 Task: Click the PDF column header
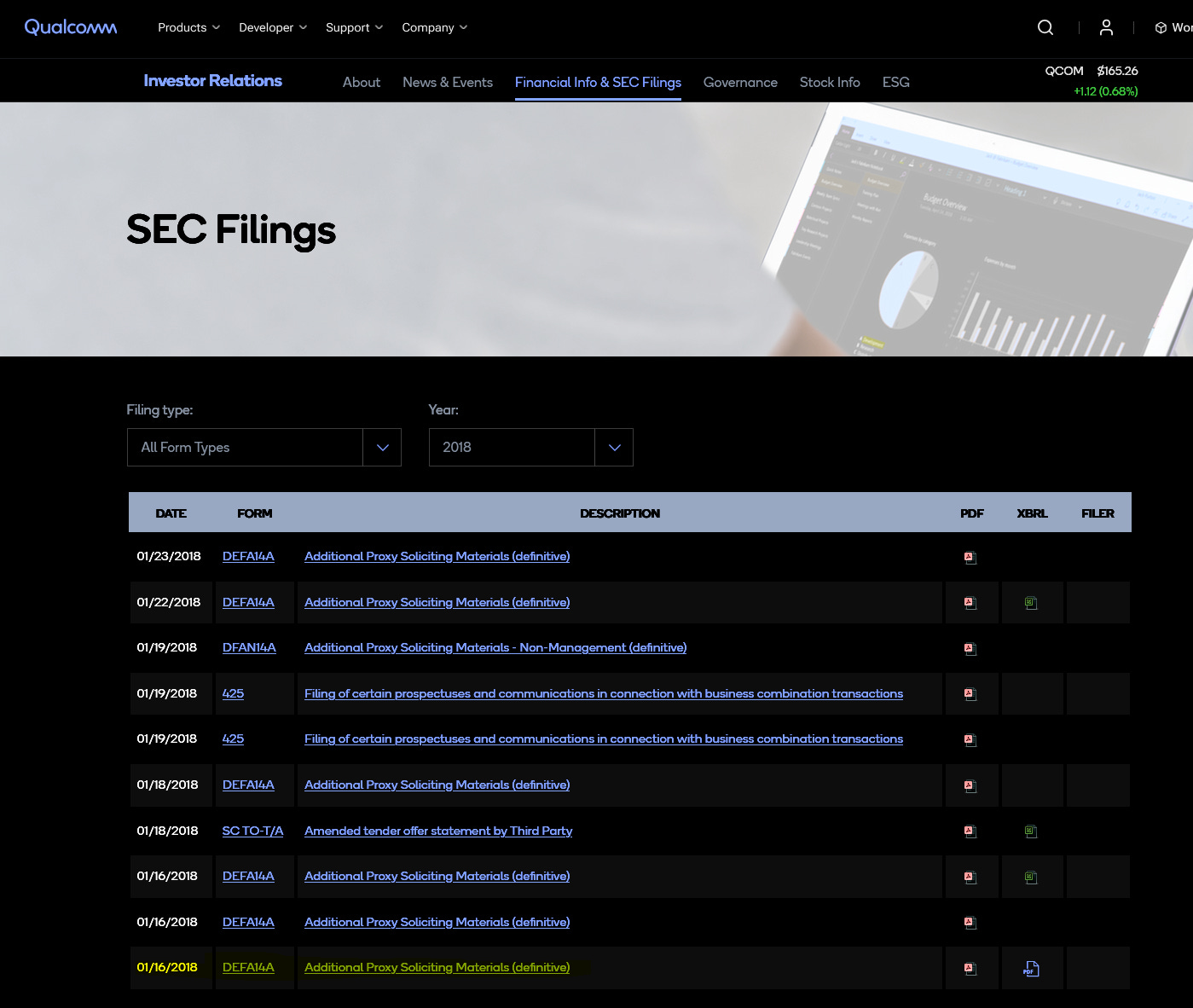click(x=971, y=513)
